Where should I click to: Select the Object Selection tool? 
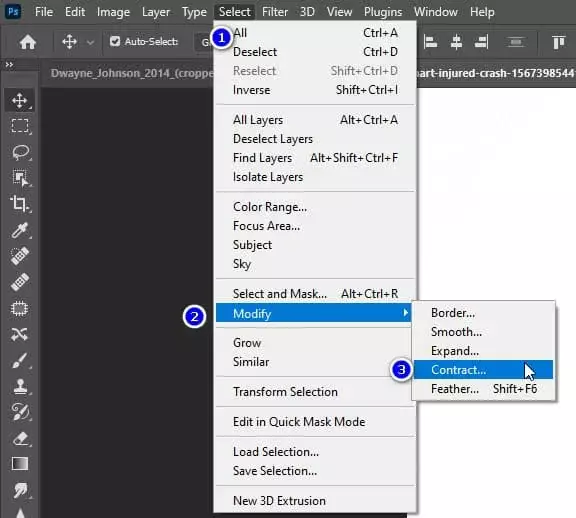click(x=20, y=177)
